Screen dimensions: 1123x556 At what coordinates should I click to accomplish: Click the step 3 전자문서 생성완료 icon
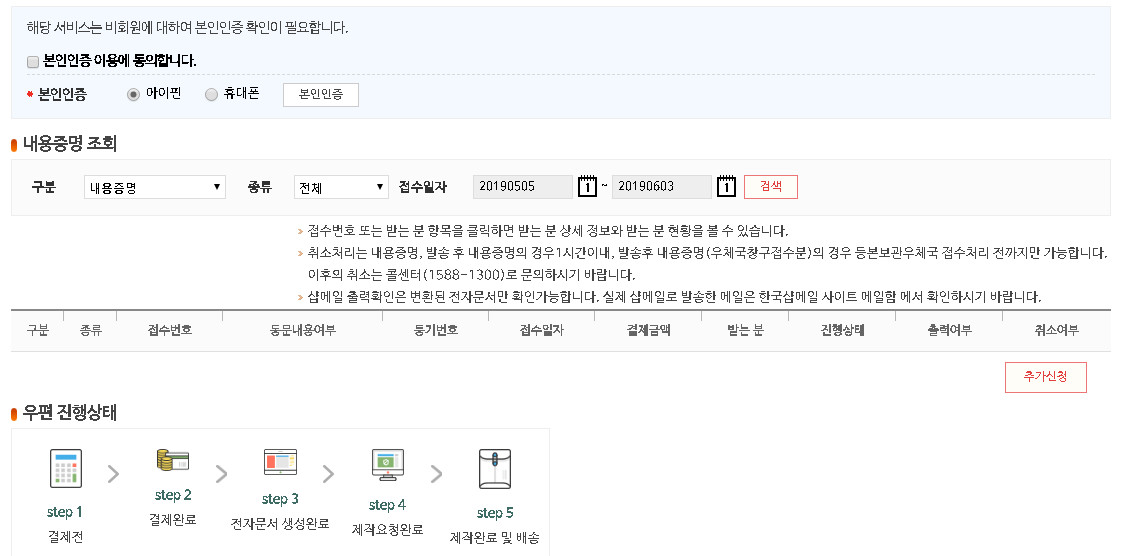[280, 462]
